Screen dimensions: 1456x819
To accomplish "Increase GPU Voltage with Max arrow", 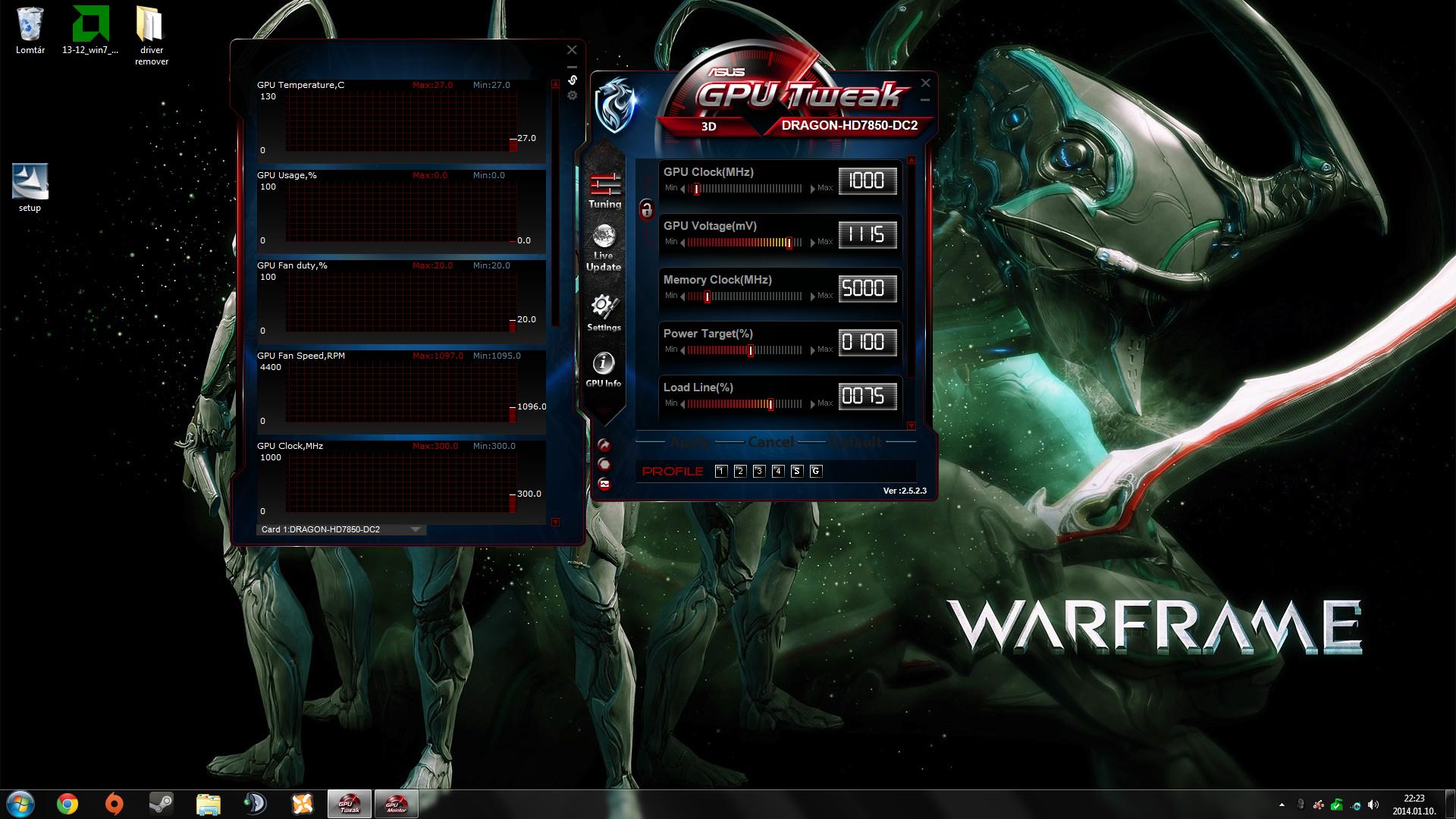I will tap(813, 243).
